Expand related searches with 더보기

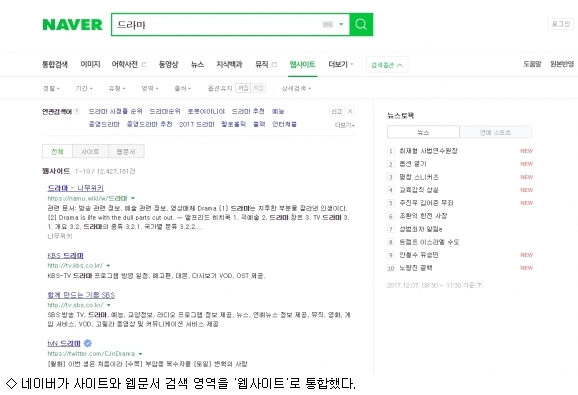coord(345,125)
